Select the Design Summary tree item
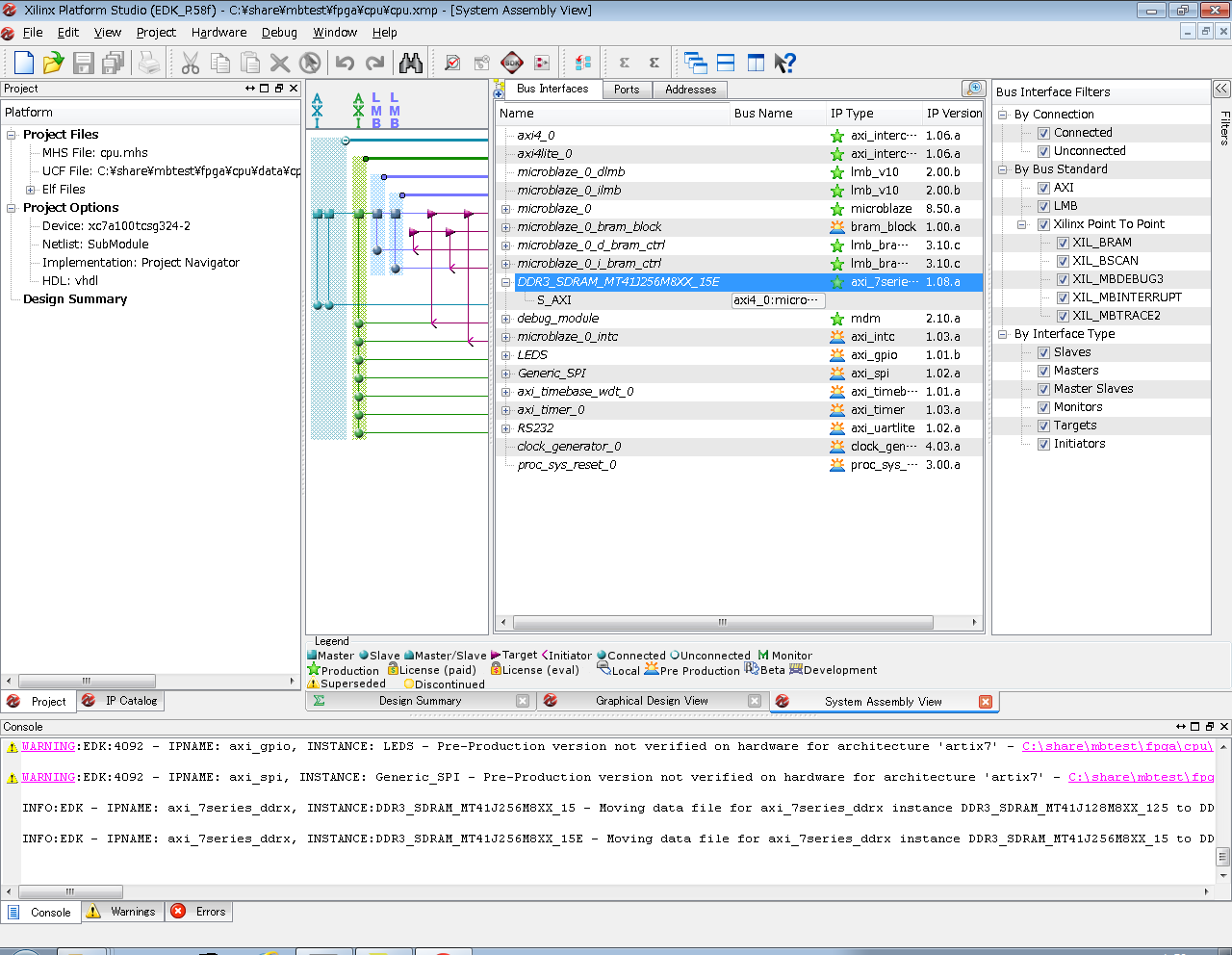1232x955 pixels. (x=75, y=299)
